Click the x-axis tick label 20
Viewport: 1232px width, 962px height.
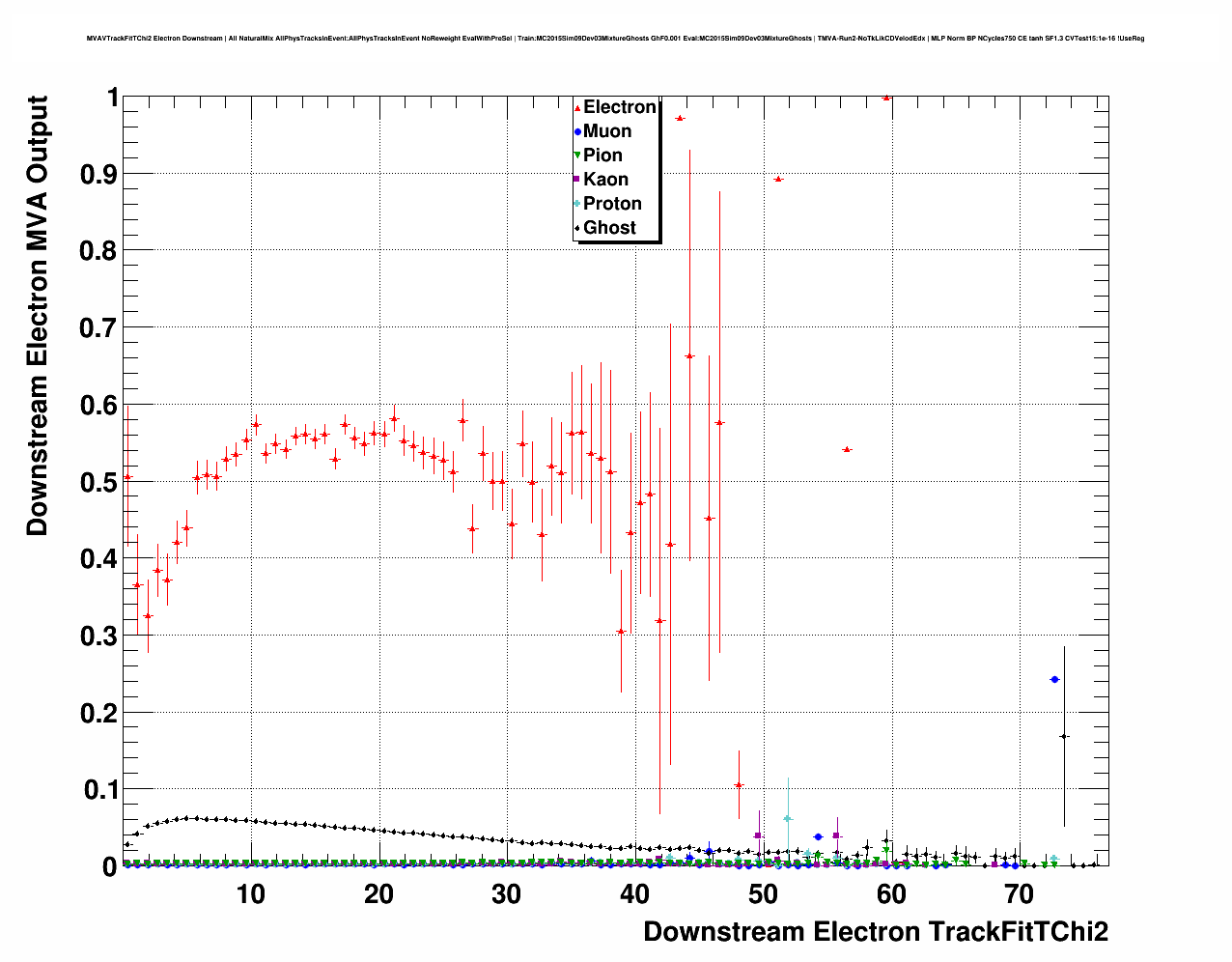click(x=378, y=894)
